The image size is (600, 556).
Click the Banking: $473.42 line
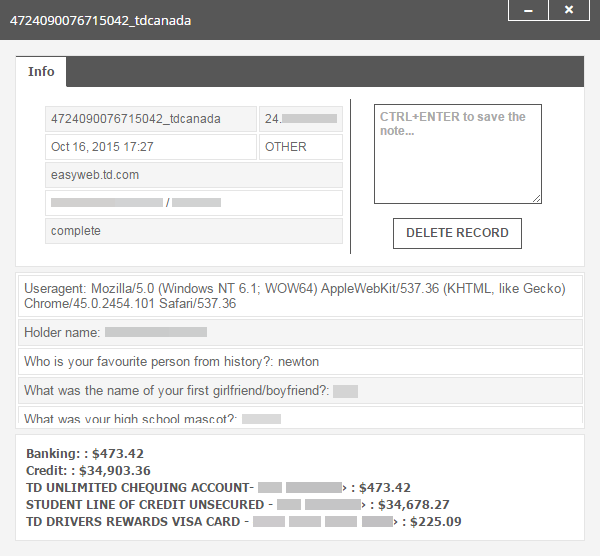tap(85, 453)
